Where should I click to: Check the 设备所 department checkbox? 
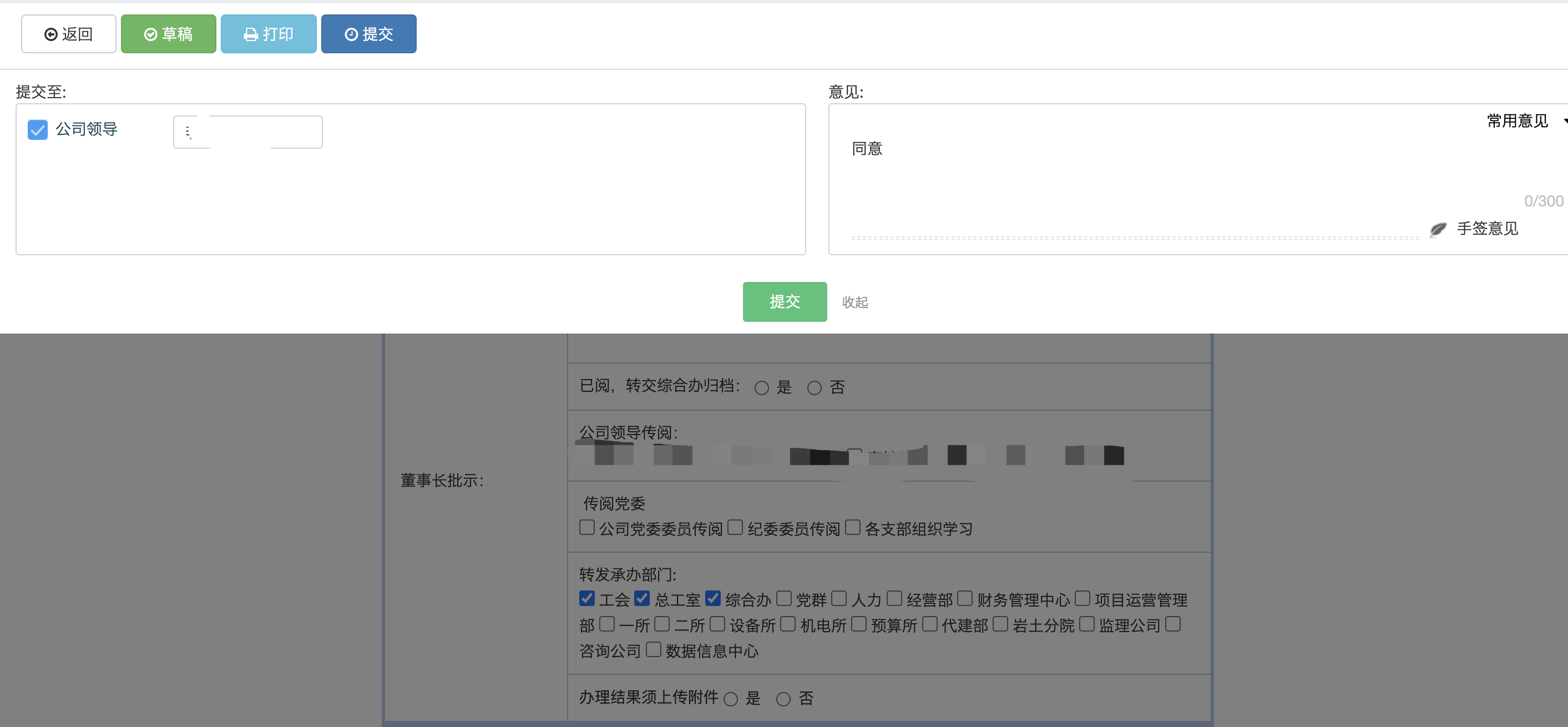click(717, 624)
